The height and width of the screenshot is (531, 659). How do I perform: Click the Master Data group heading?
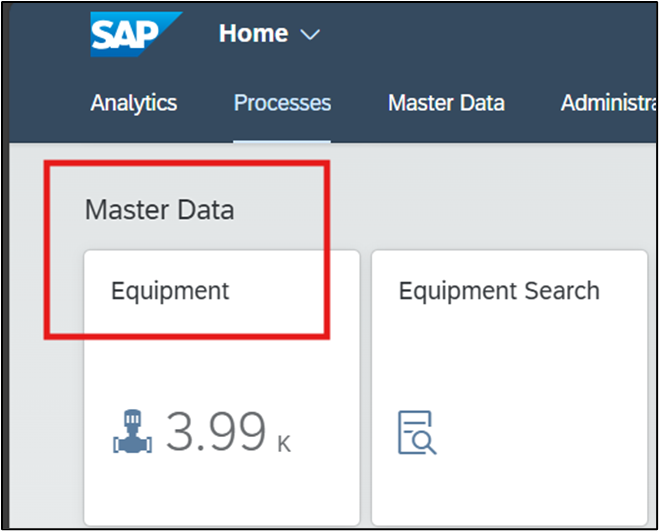tap(159, 210)
